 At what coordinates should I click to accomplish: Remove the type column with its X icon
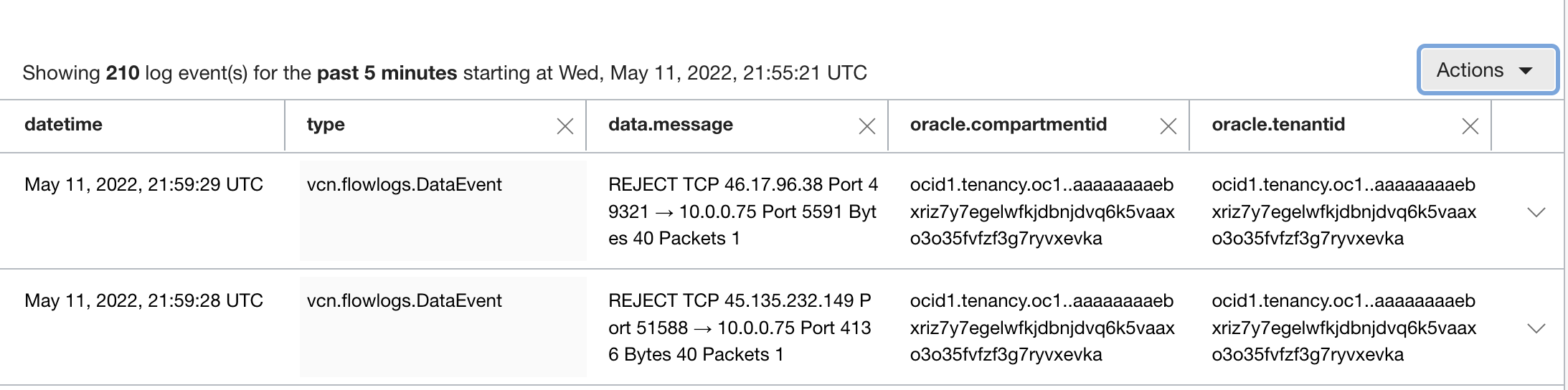click(x=565, y=127)
